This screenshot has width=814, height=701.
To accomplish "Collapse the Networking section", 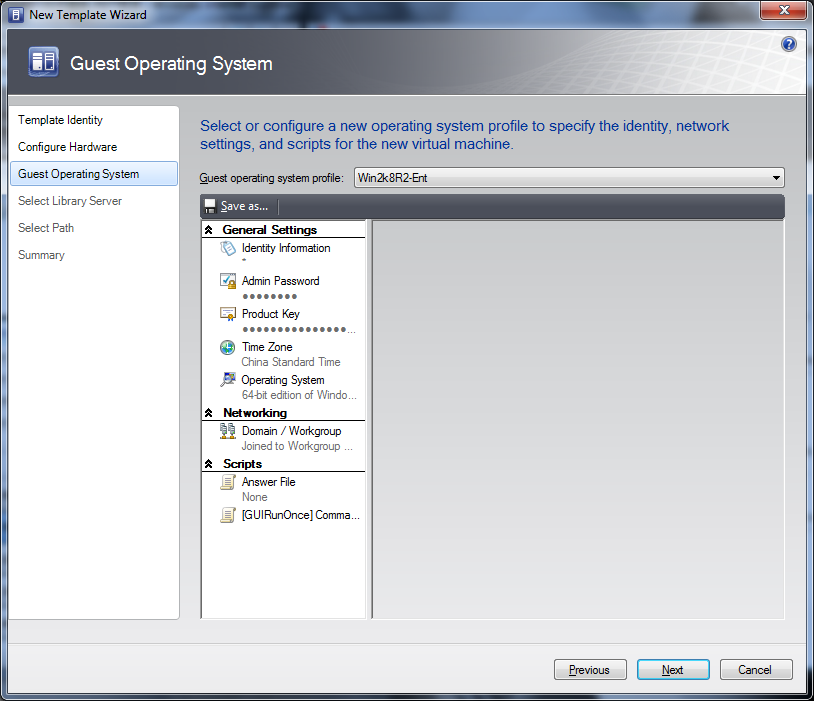I will (209, 413).
